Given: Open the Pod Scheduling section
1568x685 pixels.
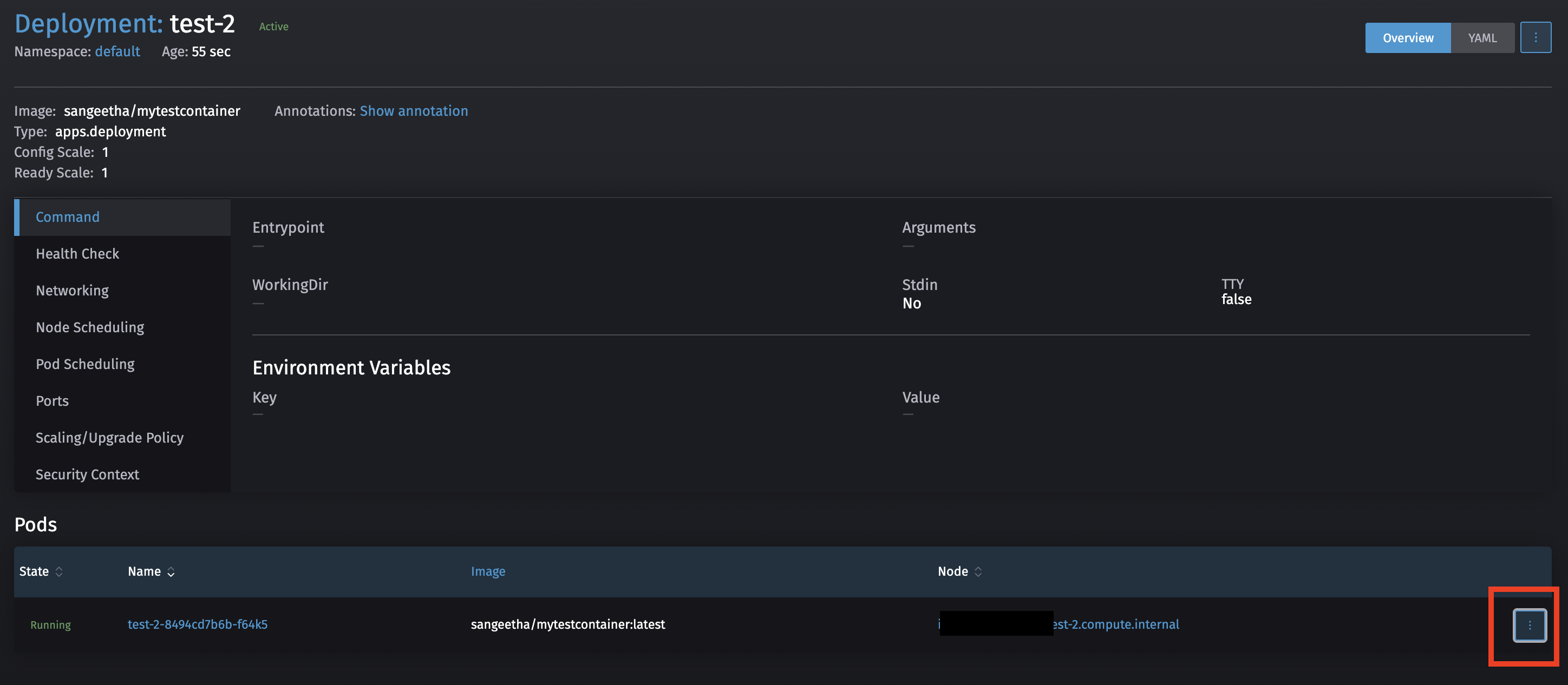Looking at the screenshot, I should pos(122,364).
